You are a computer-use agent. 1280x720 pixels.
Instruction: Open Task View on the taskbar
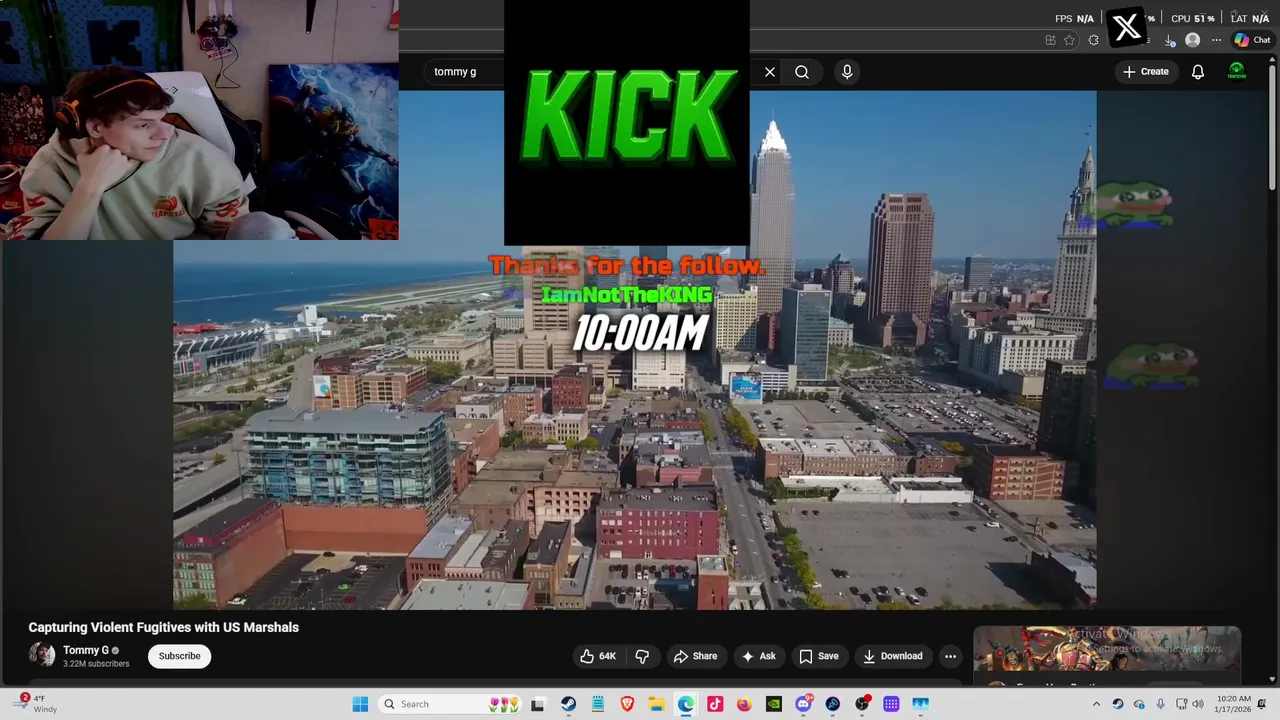click(537, 704)
